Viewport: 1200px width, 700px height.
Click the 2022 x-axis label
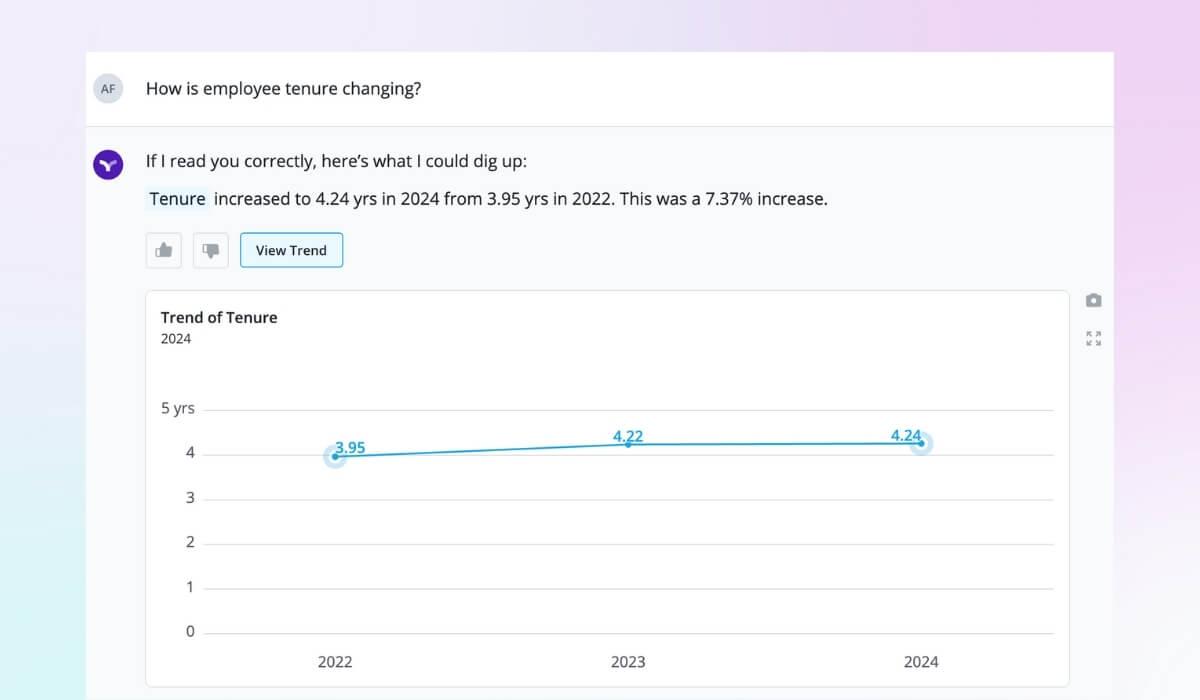[335, 662]
